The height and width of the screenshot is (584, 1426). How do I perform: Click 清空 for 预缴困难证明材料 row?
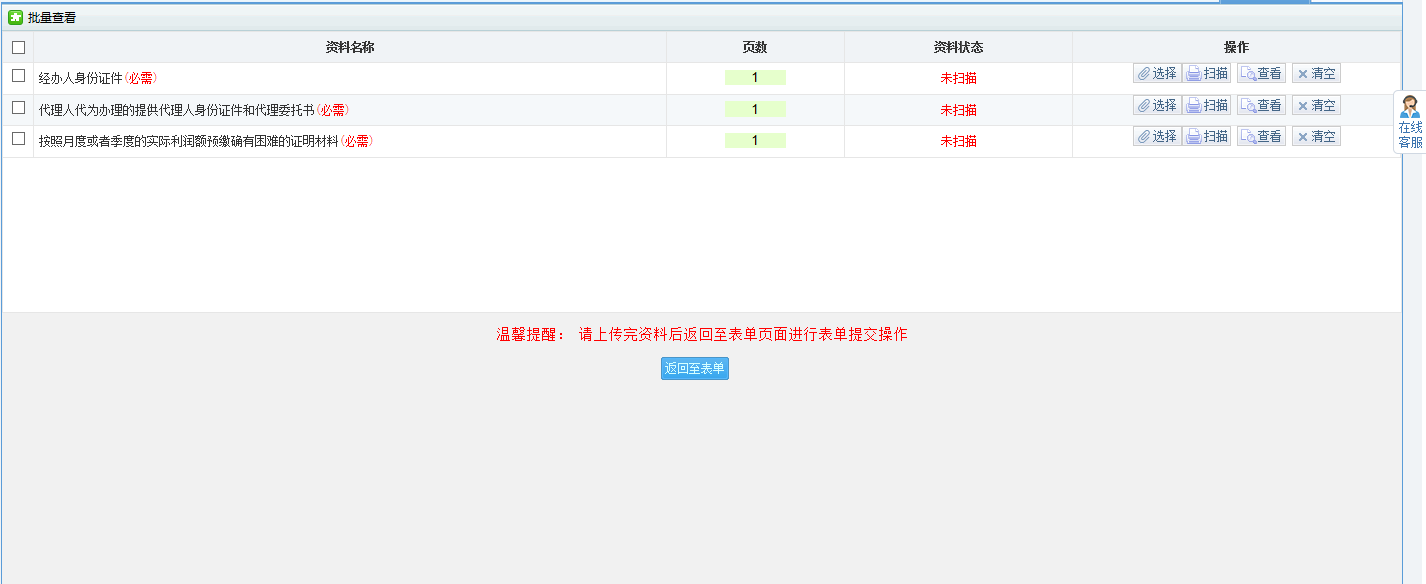click(1316, 137)
